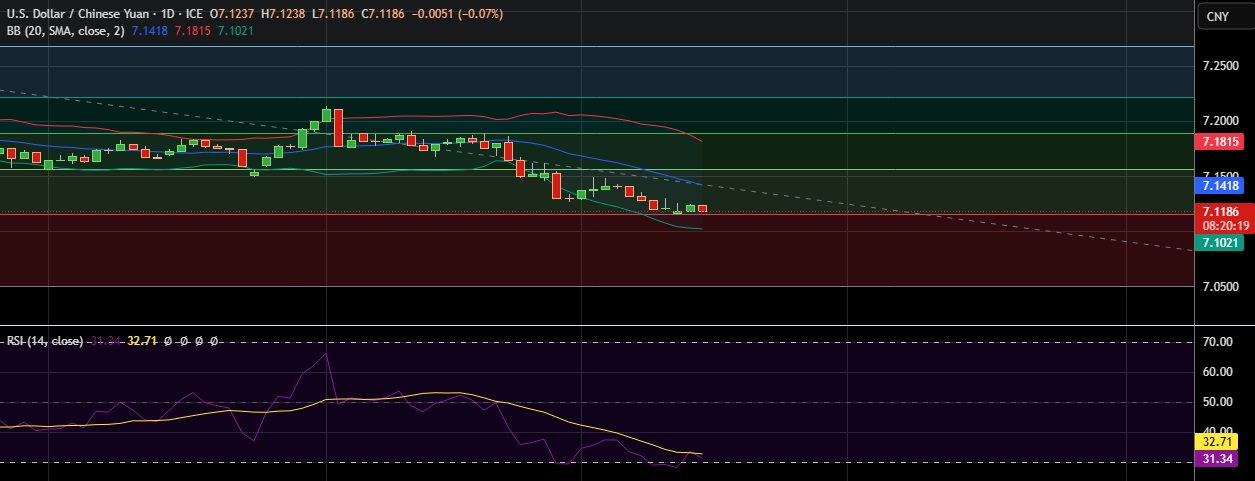The height and width of the screenshot is (481, 1255).
Task: Click the green 7.1021 value in BB legend
Action: click(x=236, y=31)
